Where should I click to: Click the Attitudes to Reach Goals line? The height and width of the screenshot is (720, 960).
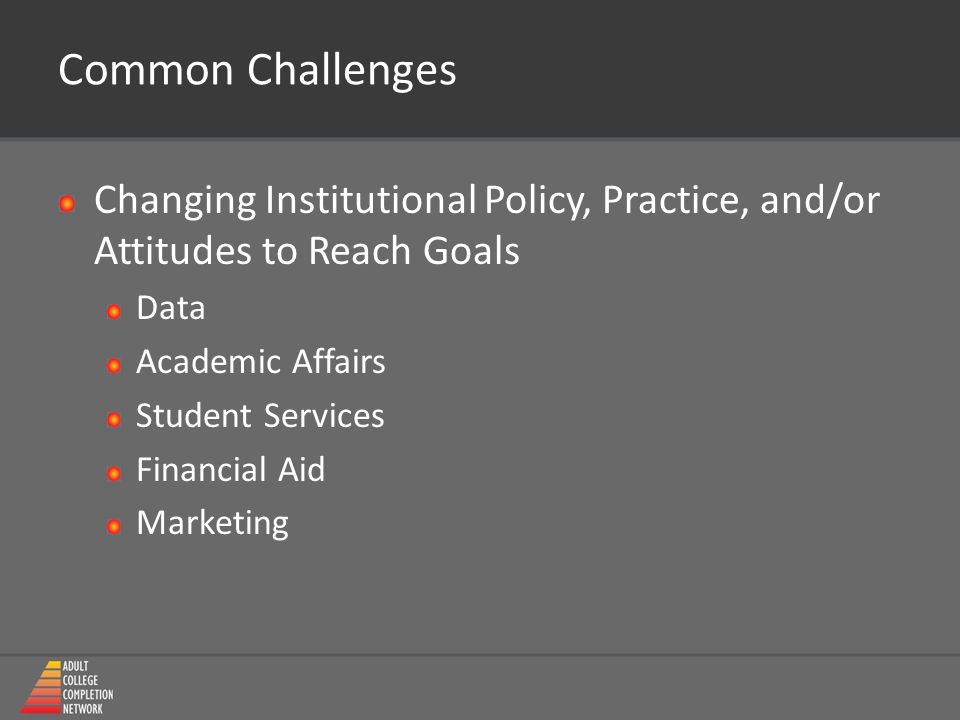[307, 251]
